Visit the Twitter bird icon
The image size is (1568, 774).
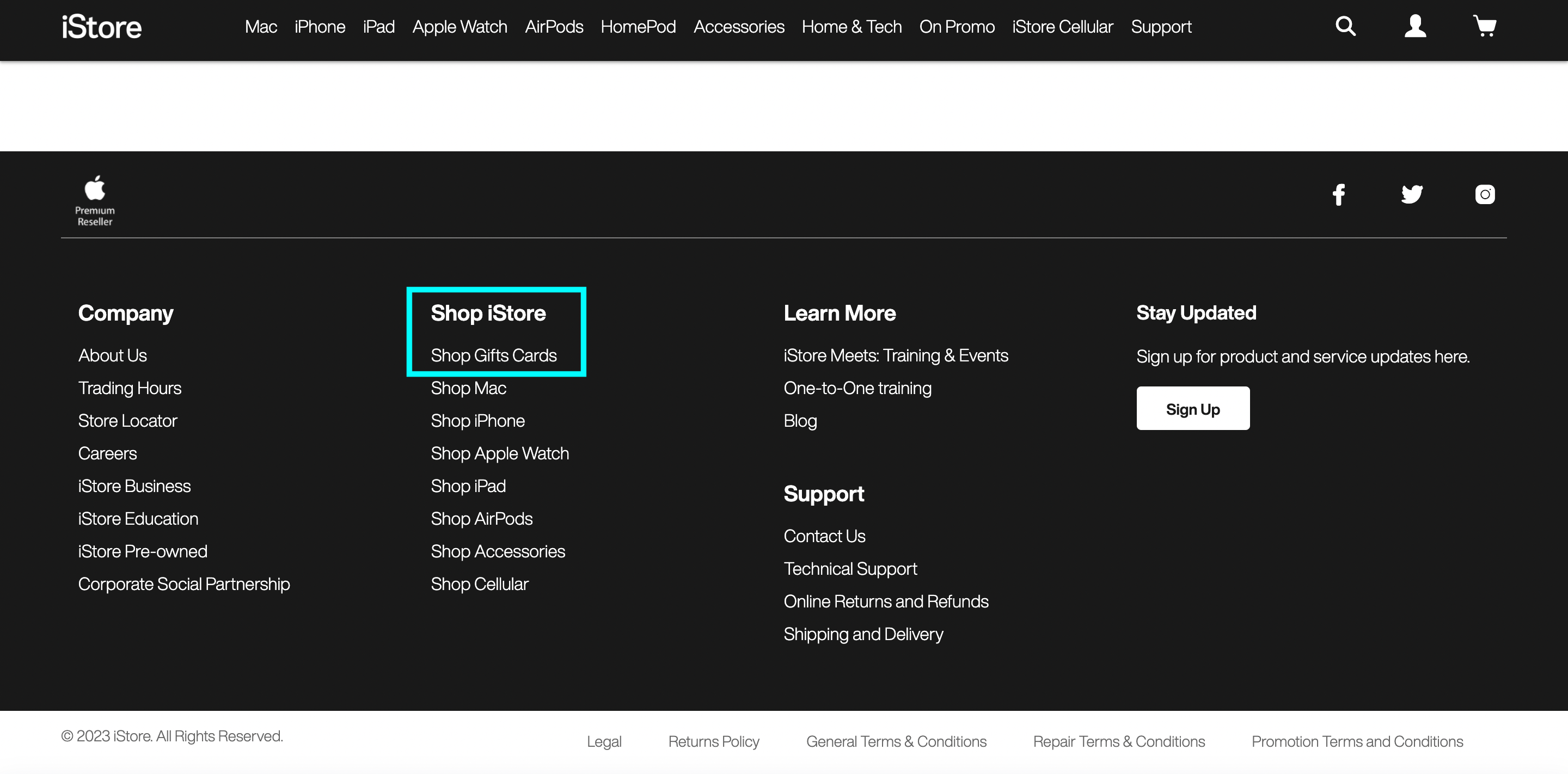[x=1412, y=195]
